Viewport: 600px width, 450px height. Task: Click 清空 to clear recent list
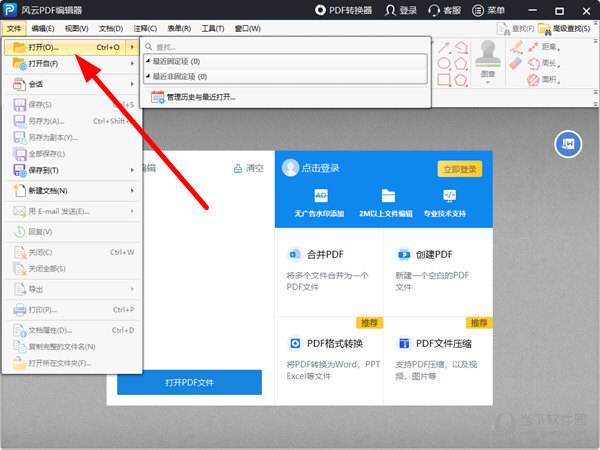click(249, 168)
